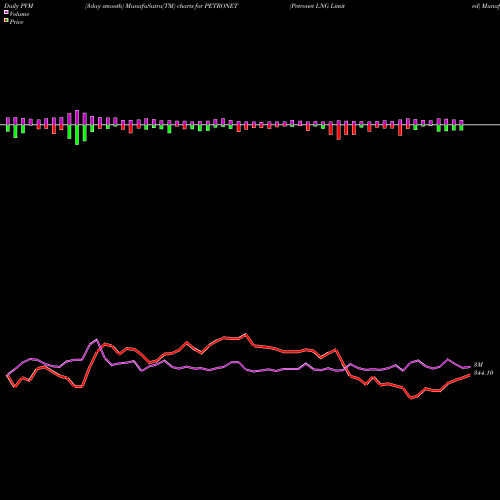Click the peak of the red price line
Viewport: 500px width, 500px height.
coord(246,334)
